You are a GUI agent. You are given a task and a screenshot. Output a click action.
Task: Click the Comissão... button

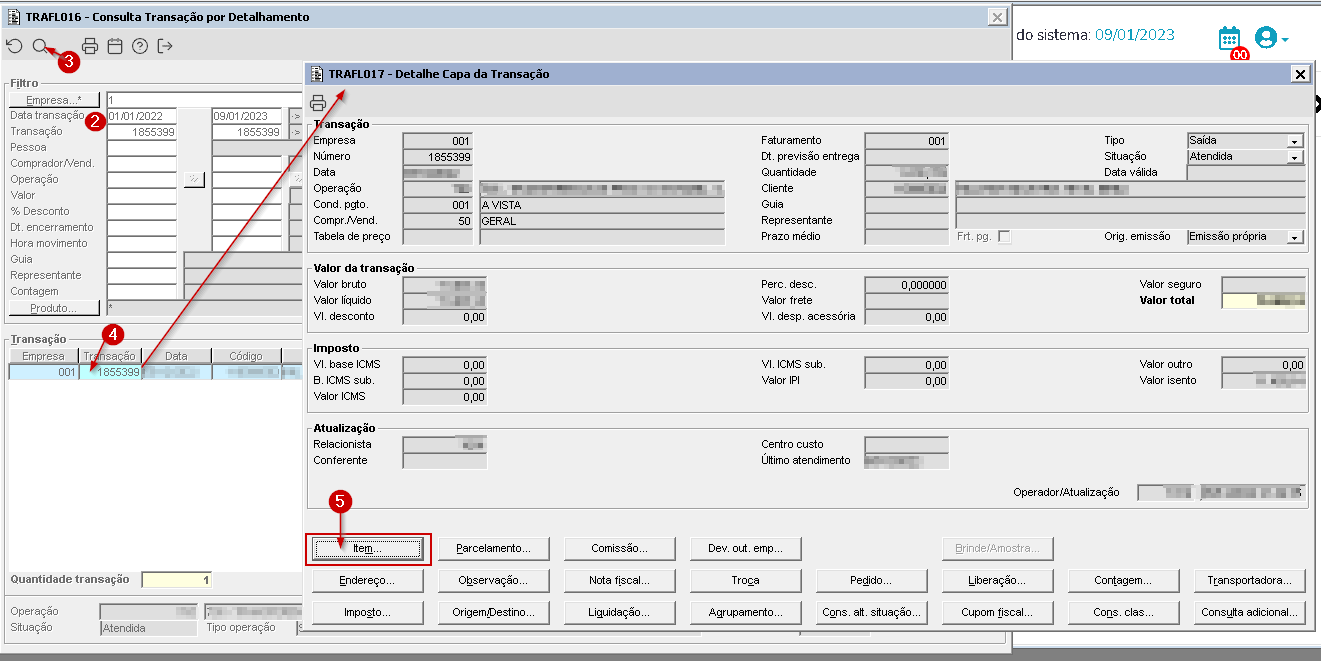tap(620, 549)
